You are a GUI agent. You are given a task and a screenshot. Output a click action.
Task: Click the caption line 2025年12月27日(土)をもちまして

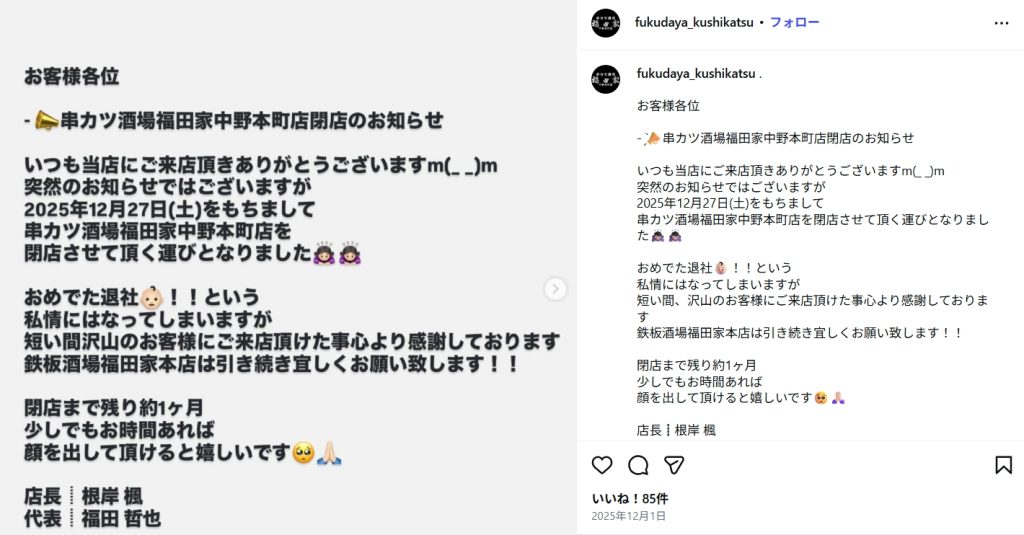(730, 203)
